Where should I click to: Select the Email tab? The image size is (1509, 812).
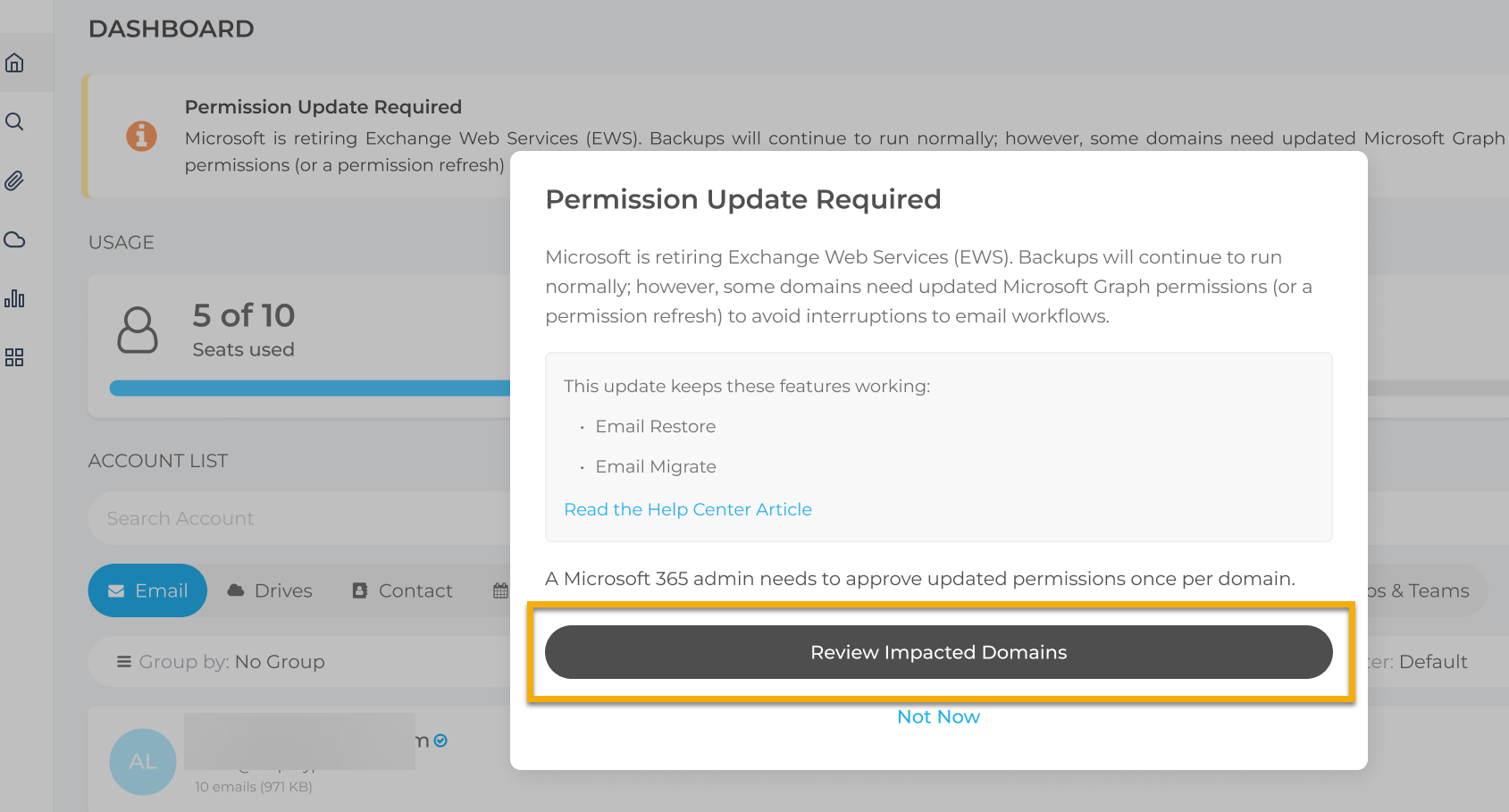point(147,590)
